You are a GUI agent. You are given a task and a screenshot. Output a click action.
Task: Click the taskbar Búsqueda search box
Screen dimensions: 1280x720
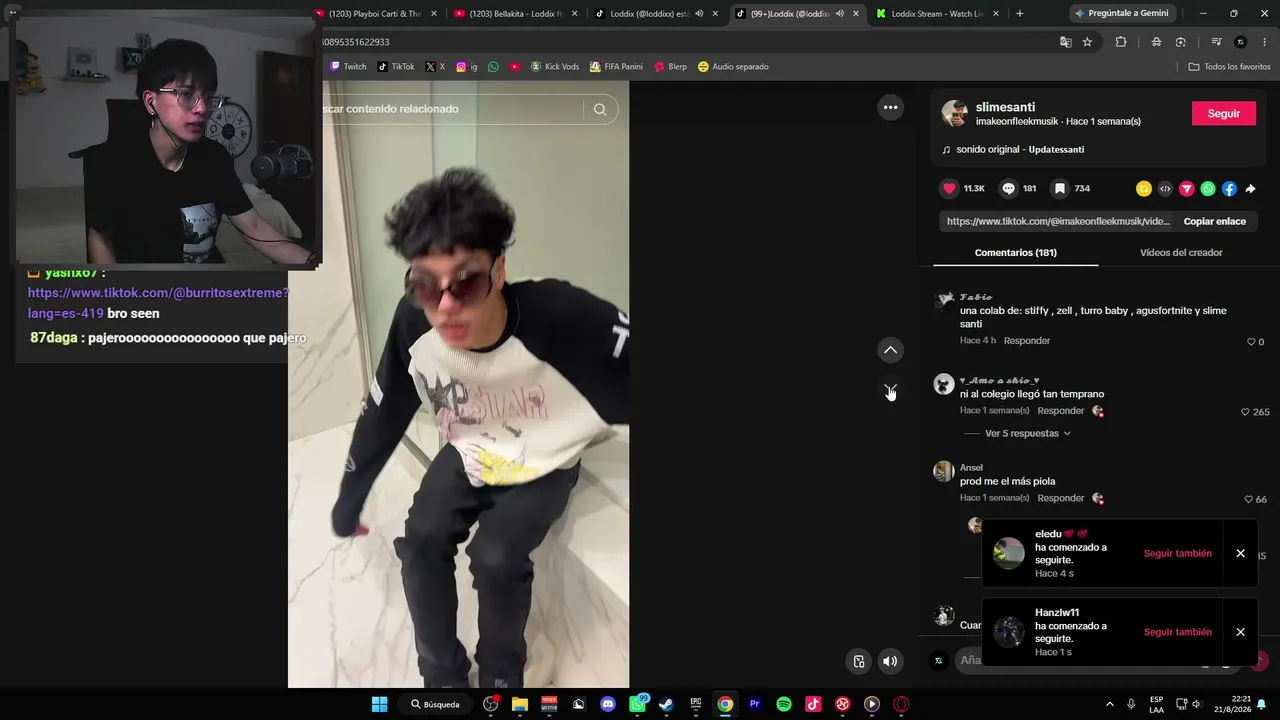435,704
